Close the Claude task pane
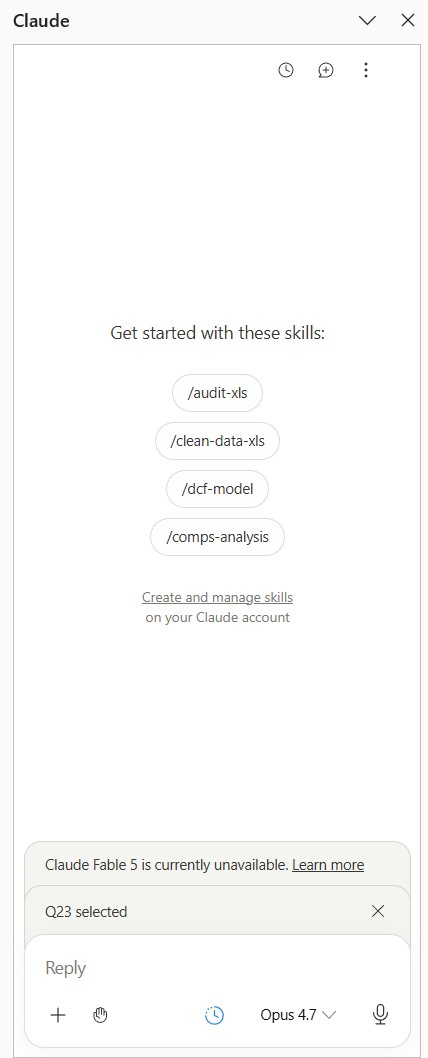This screenshot has width=428, height=1058. [x=408, y=20]
